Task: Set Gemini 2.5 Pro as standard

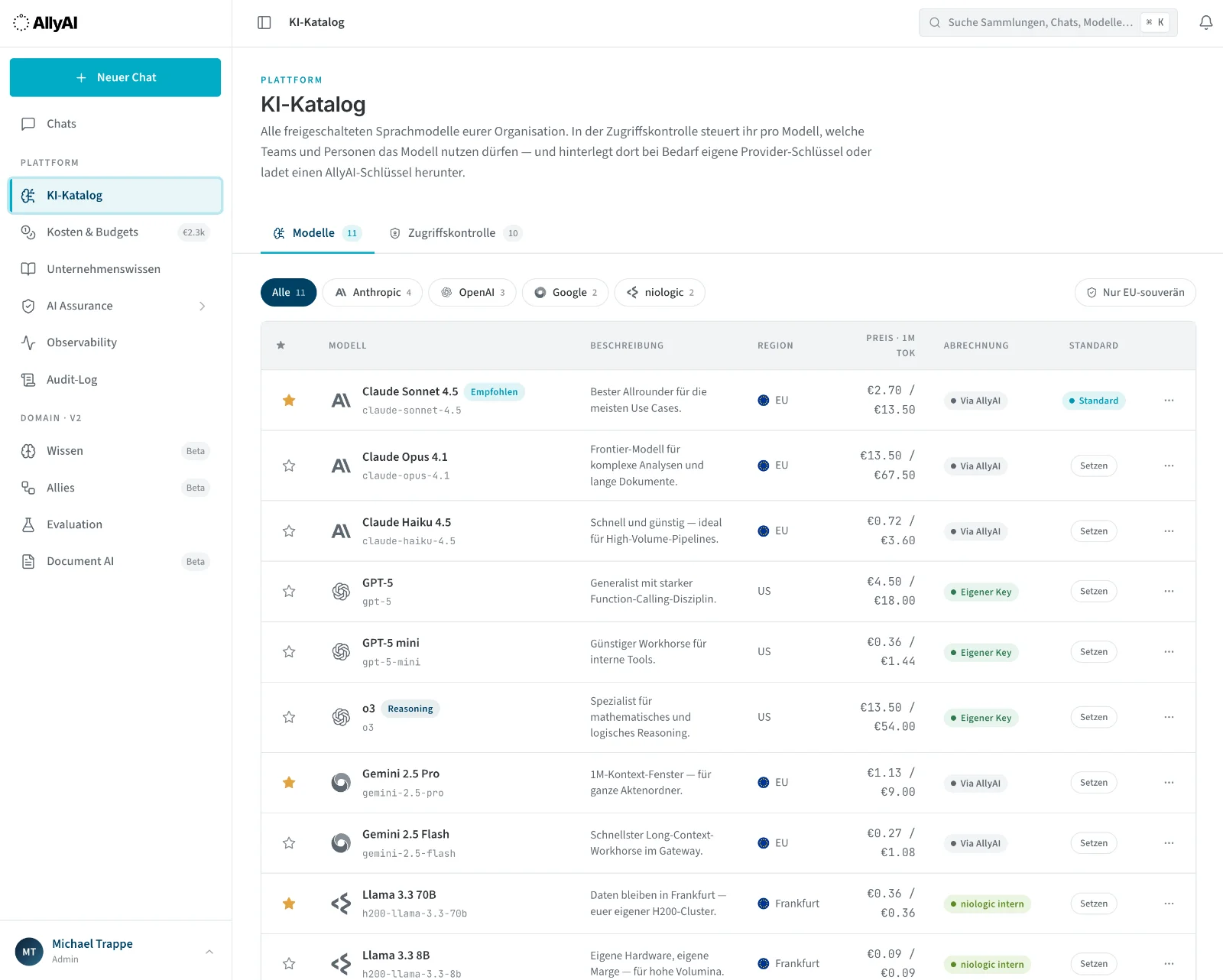Action: pyautogui.click(x=1094, y=783)
